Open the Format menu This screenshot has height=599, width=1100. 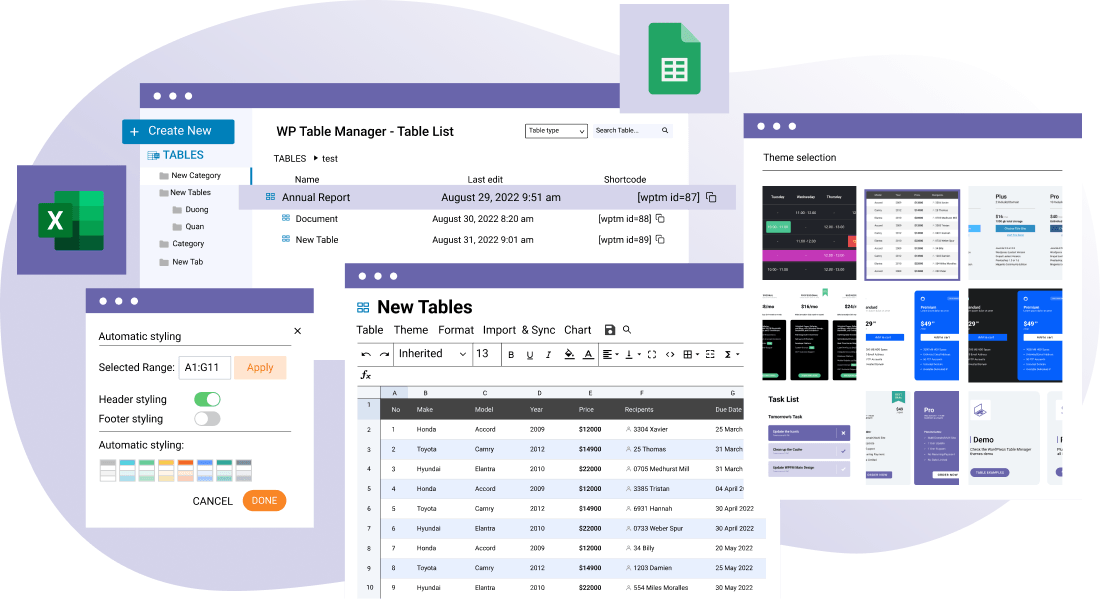click(456, 330)
